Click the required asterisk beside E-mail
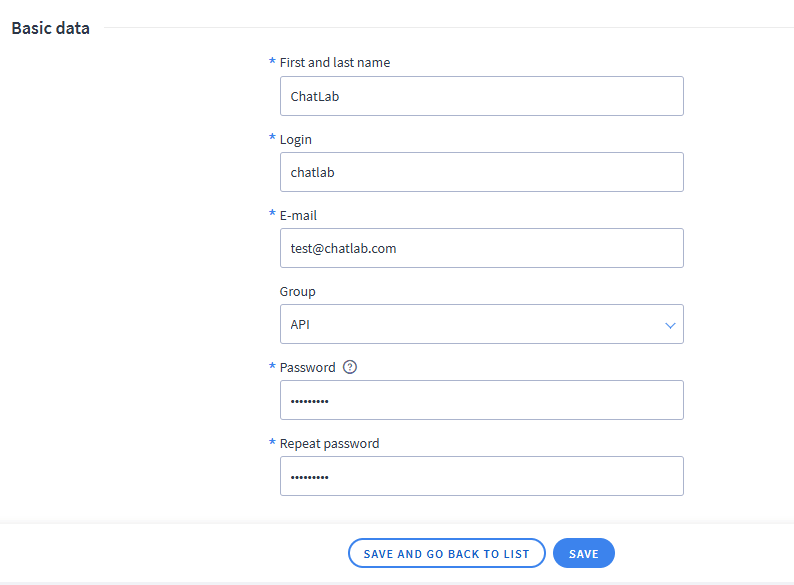 pos(272,214)
